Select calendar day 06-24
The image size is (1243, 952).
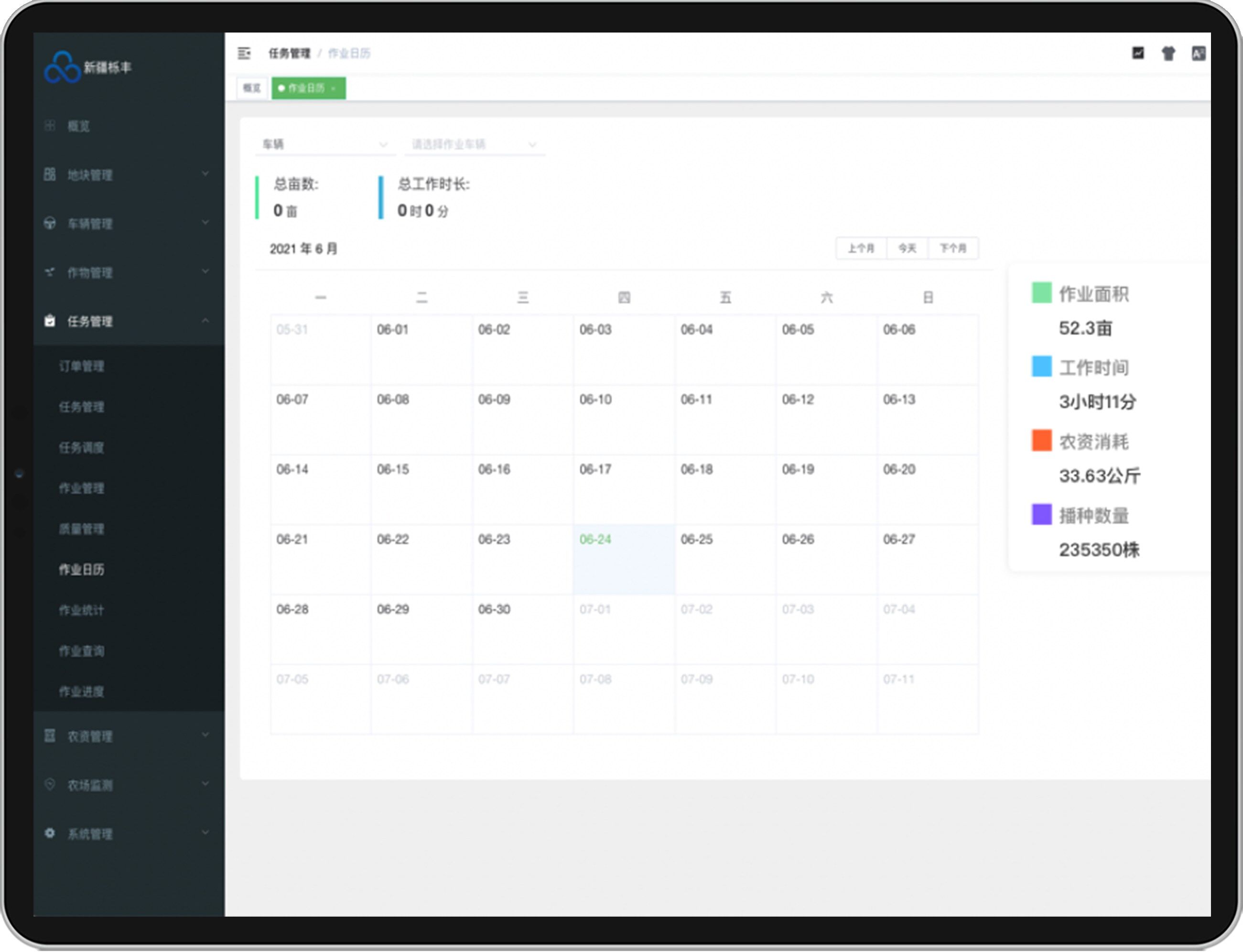[x=623, y=559]
